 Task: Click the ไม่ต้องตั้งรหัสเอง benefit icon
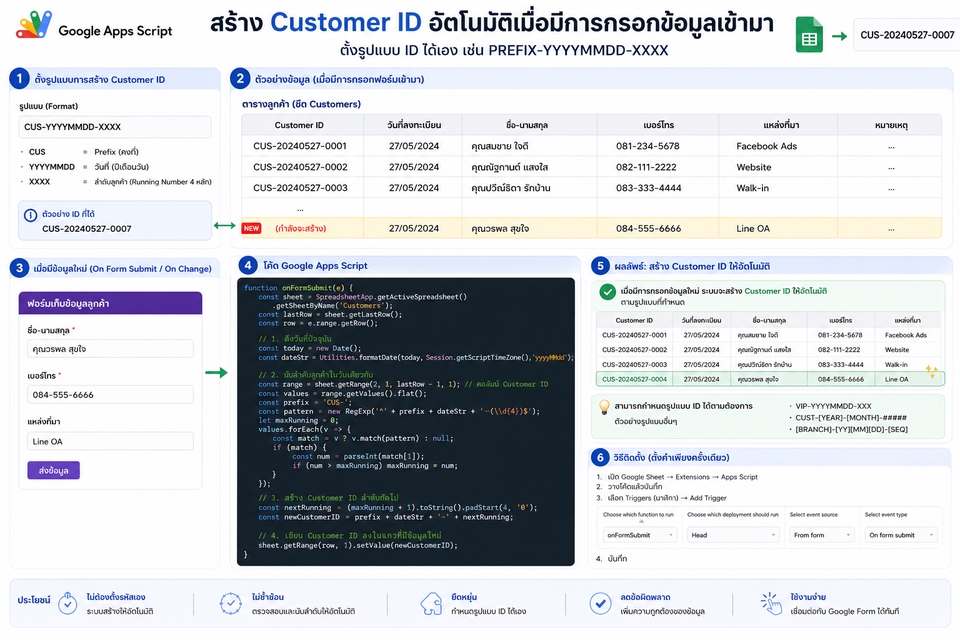67,604
